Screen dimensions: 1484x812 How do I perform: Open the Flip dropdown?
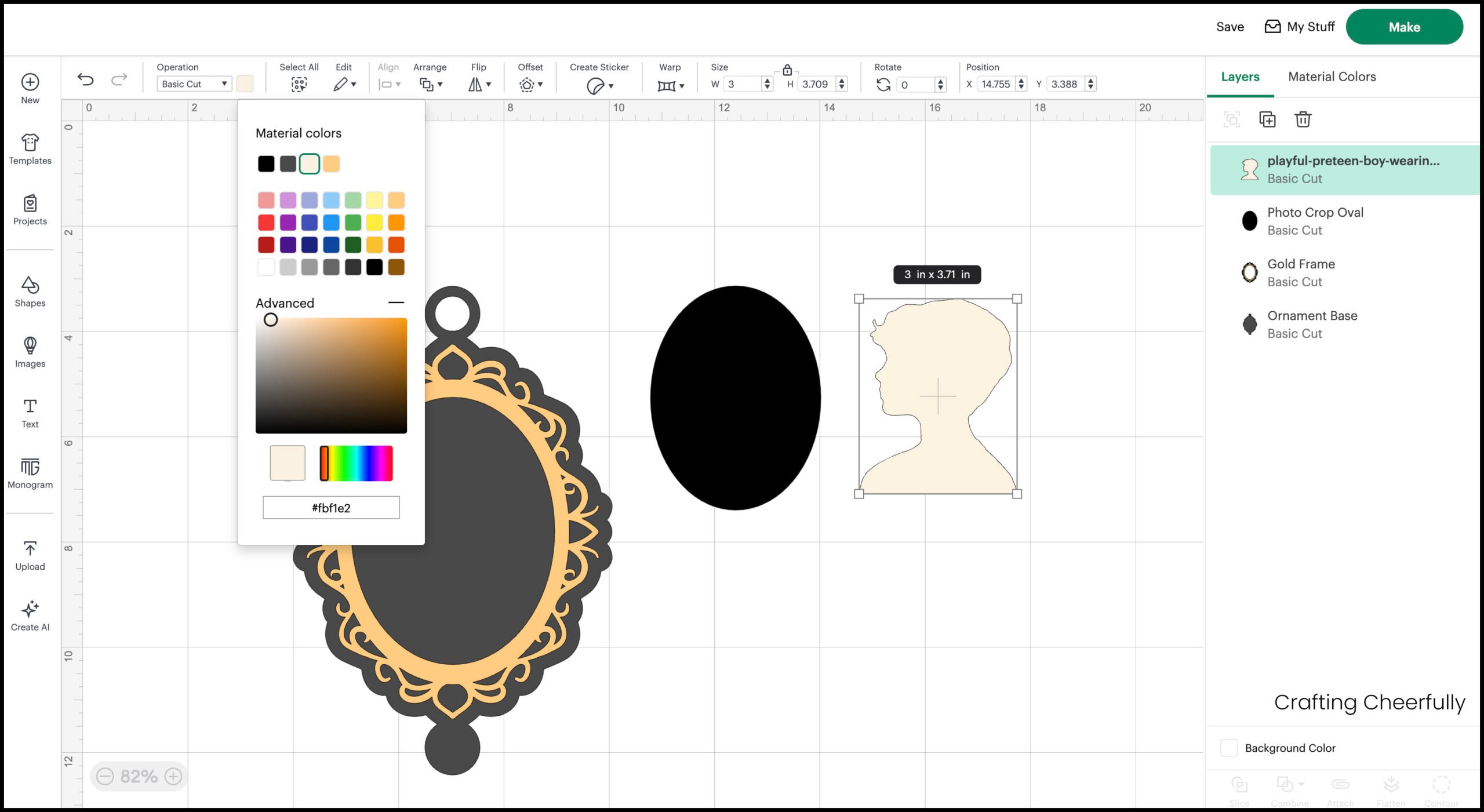tap(479, 83)
